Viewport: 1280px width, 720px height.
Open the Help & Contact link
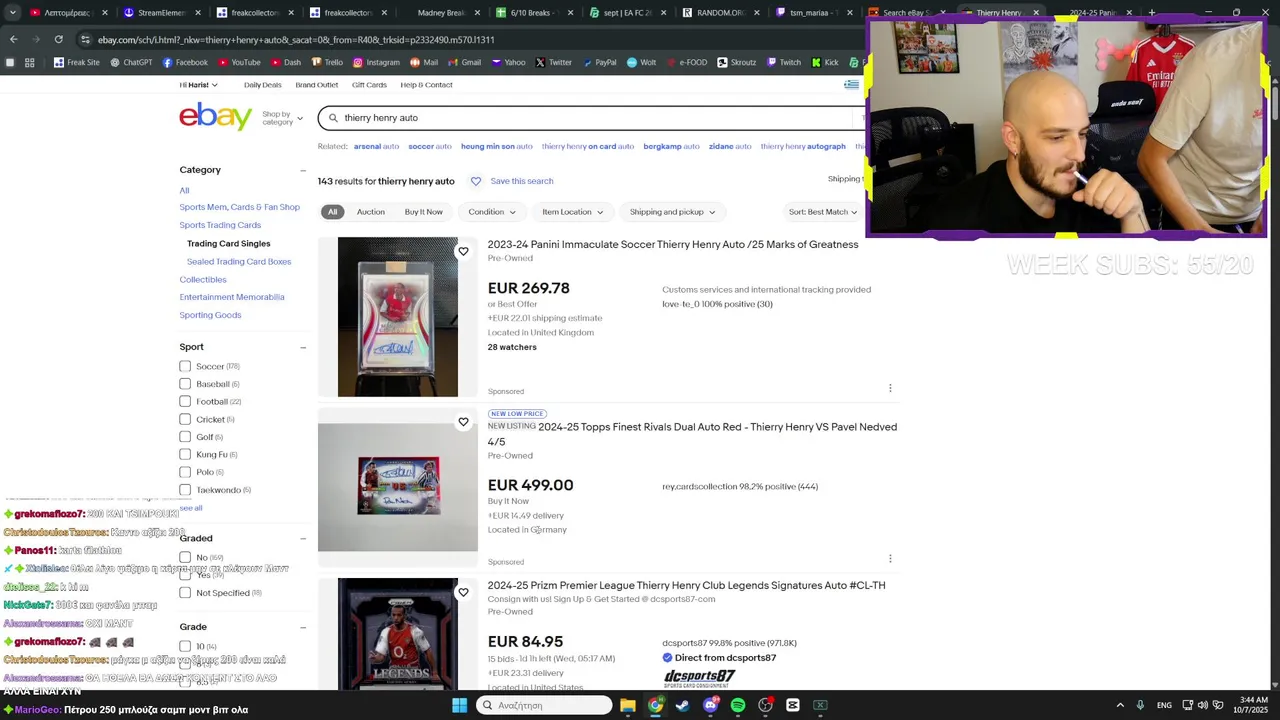[x=427, y=85]
